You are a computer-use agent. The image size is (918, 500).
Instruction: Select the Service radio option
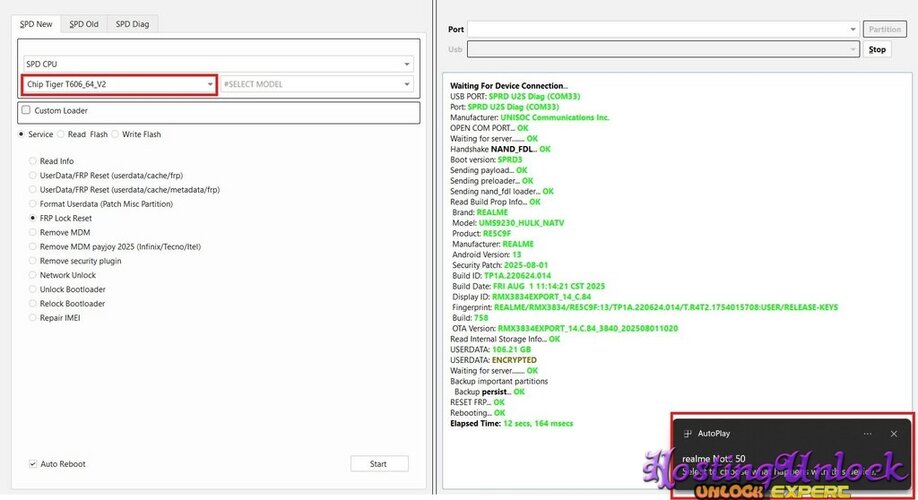click(21, 134)
